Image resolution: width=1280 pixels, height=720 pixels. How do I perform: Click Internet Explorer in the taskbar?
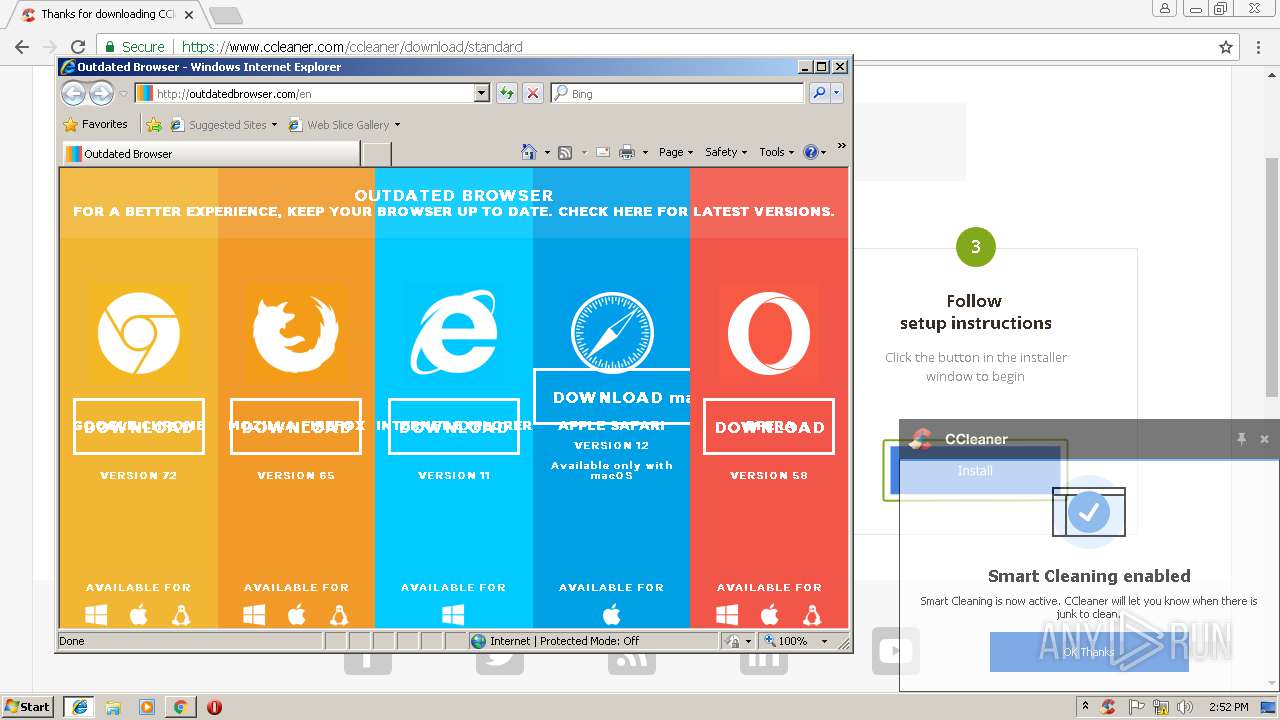pos(80,706)
